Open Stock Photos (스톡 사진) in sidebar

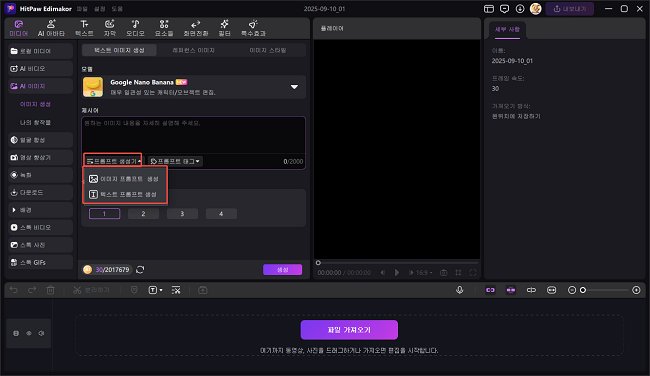40,245
